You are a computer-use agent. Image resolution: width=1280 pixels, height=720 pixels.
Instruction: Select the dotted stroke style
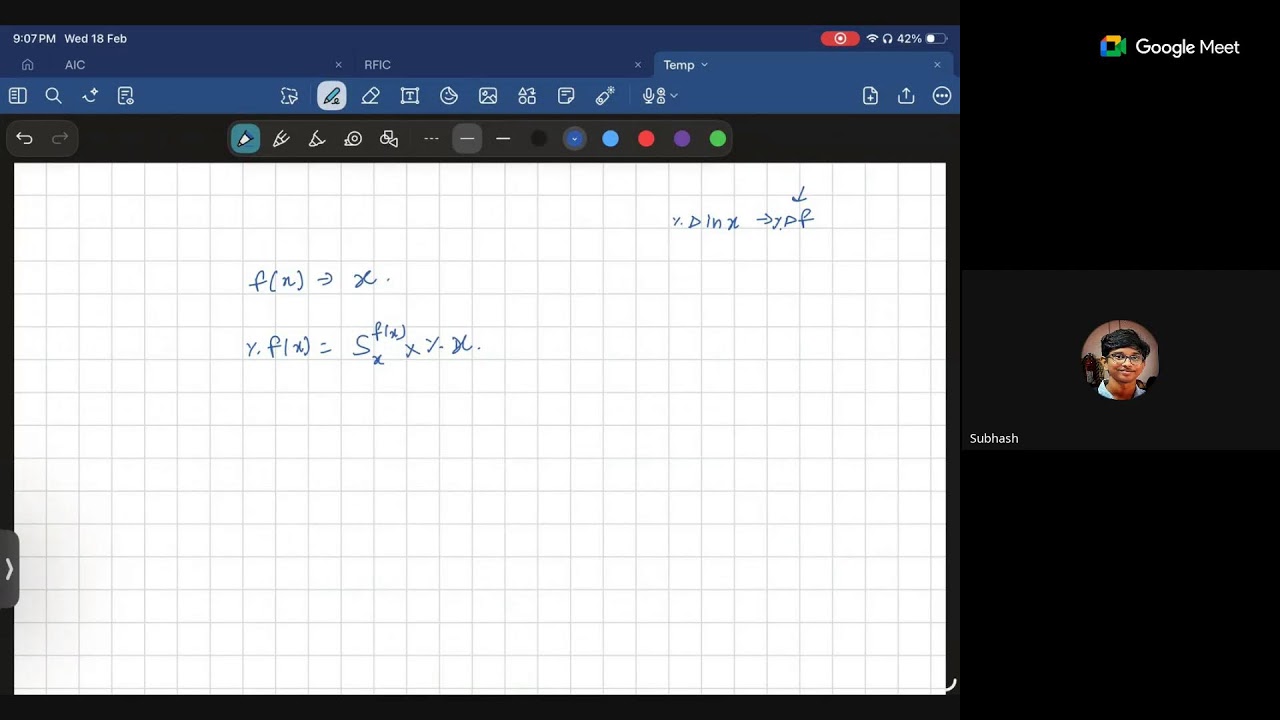coord(431,139)
